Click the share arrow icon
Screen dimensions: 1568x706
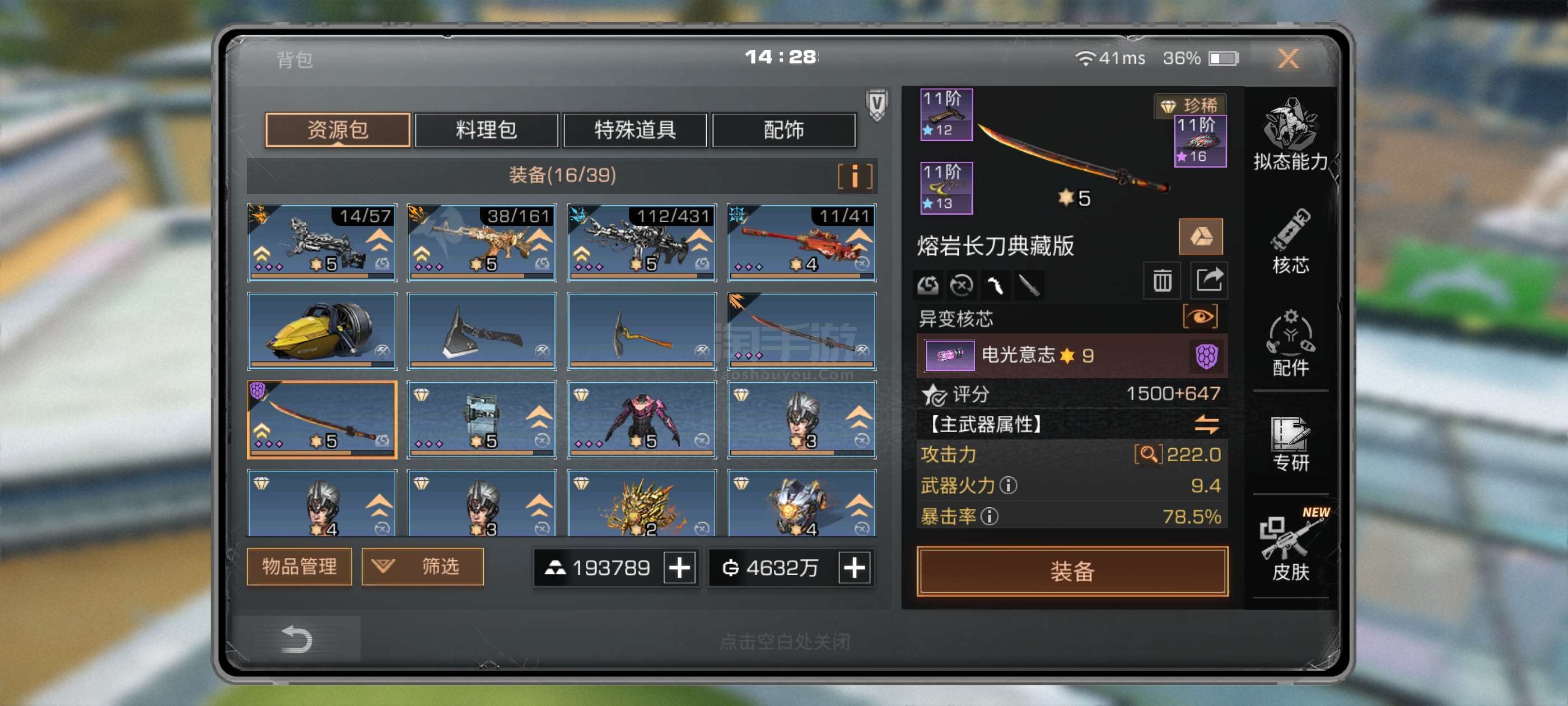point(1209,281)
